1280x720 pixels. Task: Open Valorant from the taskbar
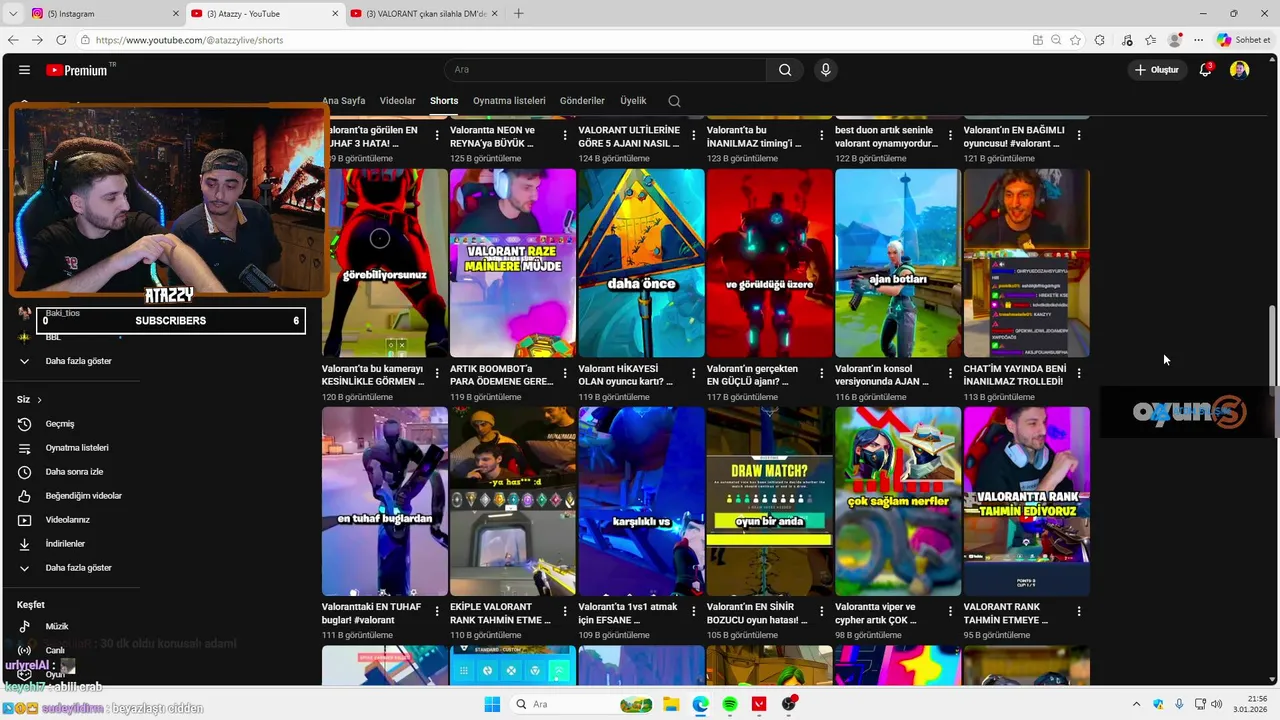pos(759,704)
